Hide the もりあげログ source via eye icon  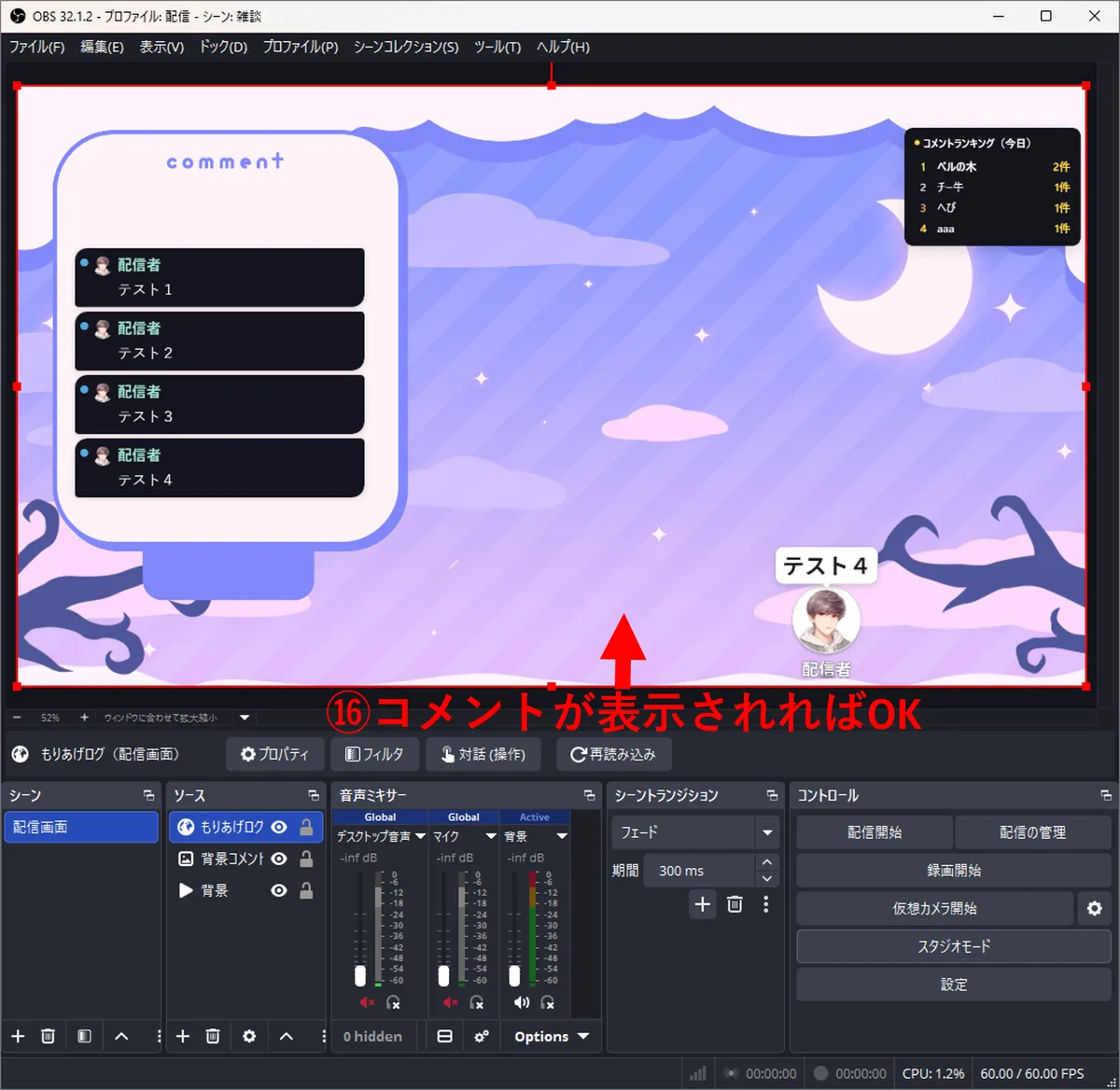(x=278, y=827)
